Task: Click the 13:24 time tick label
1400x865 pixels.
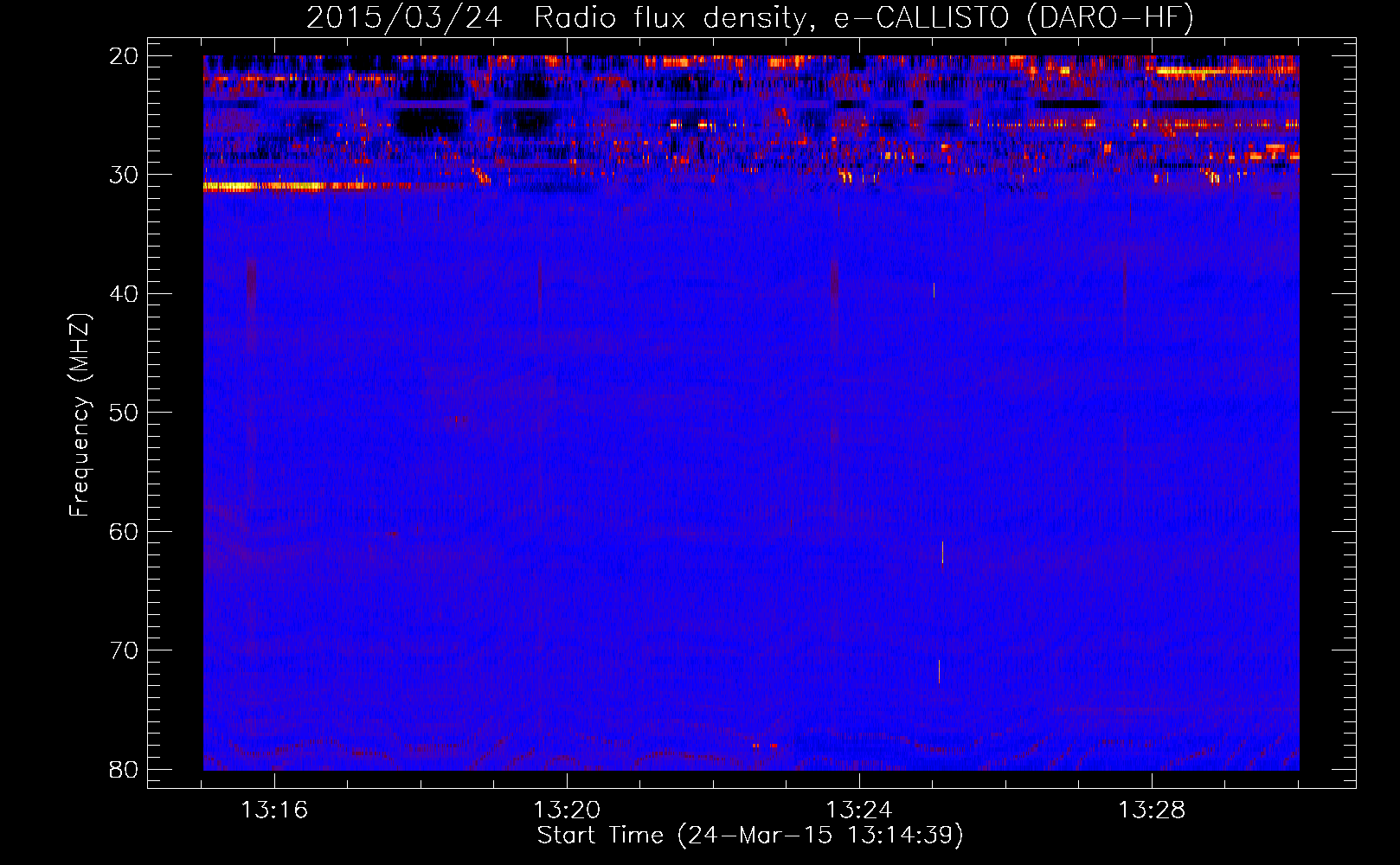Action: (x=859, y=810)
